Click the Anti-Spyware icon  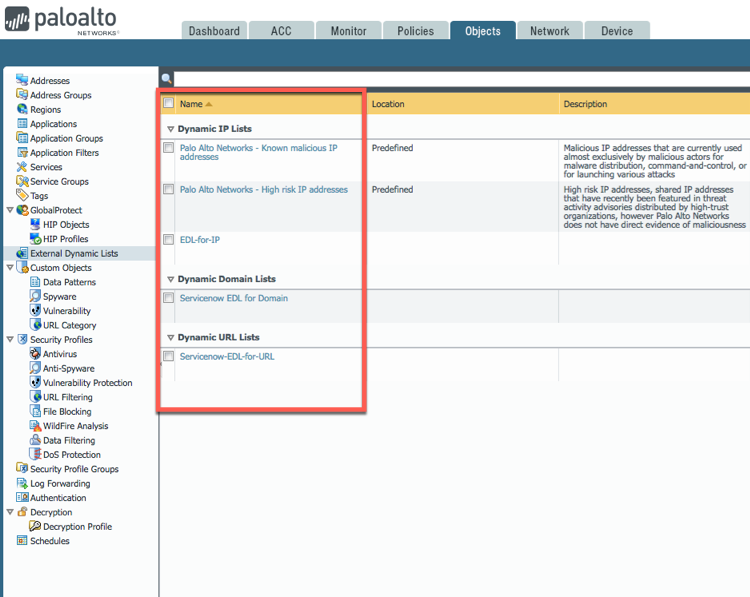click(35, 367)
